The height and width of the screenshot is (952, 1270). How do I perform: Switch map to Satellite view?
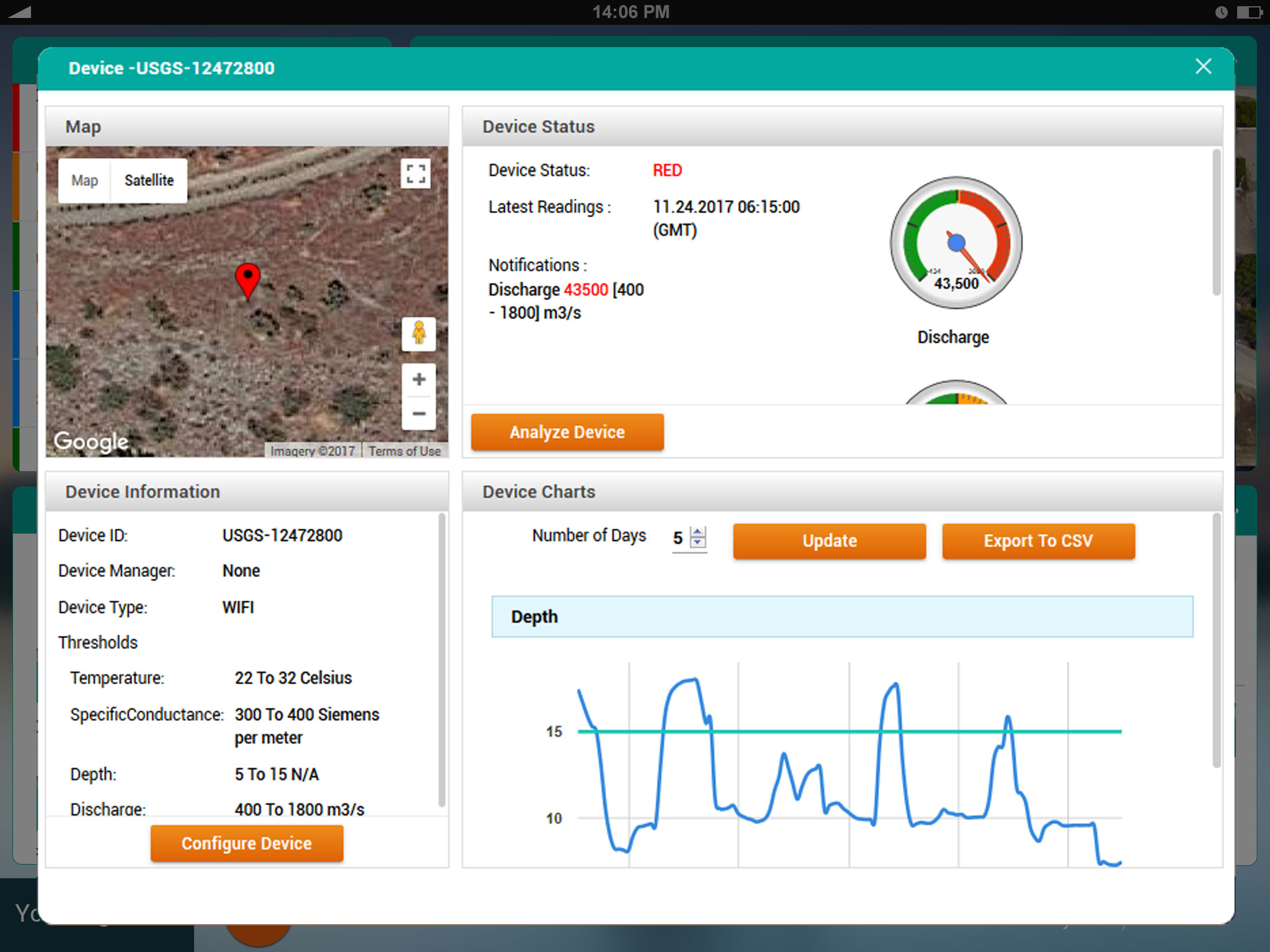pos(149,180)
